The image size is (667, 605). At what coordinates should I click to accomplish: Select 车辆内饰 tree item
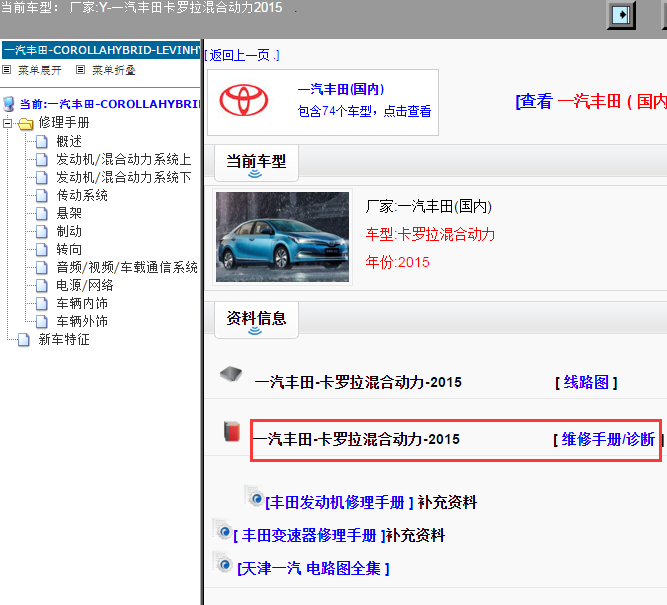(82, 304)
